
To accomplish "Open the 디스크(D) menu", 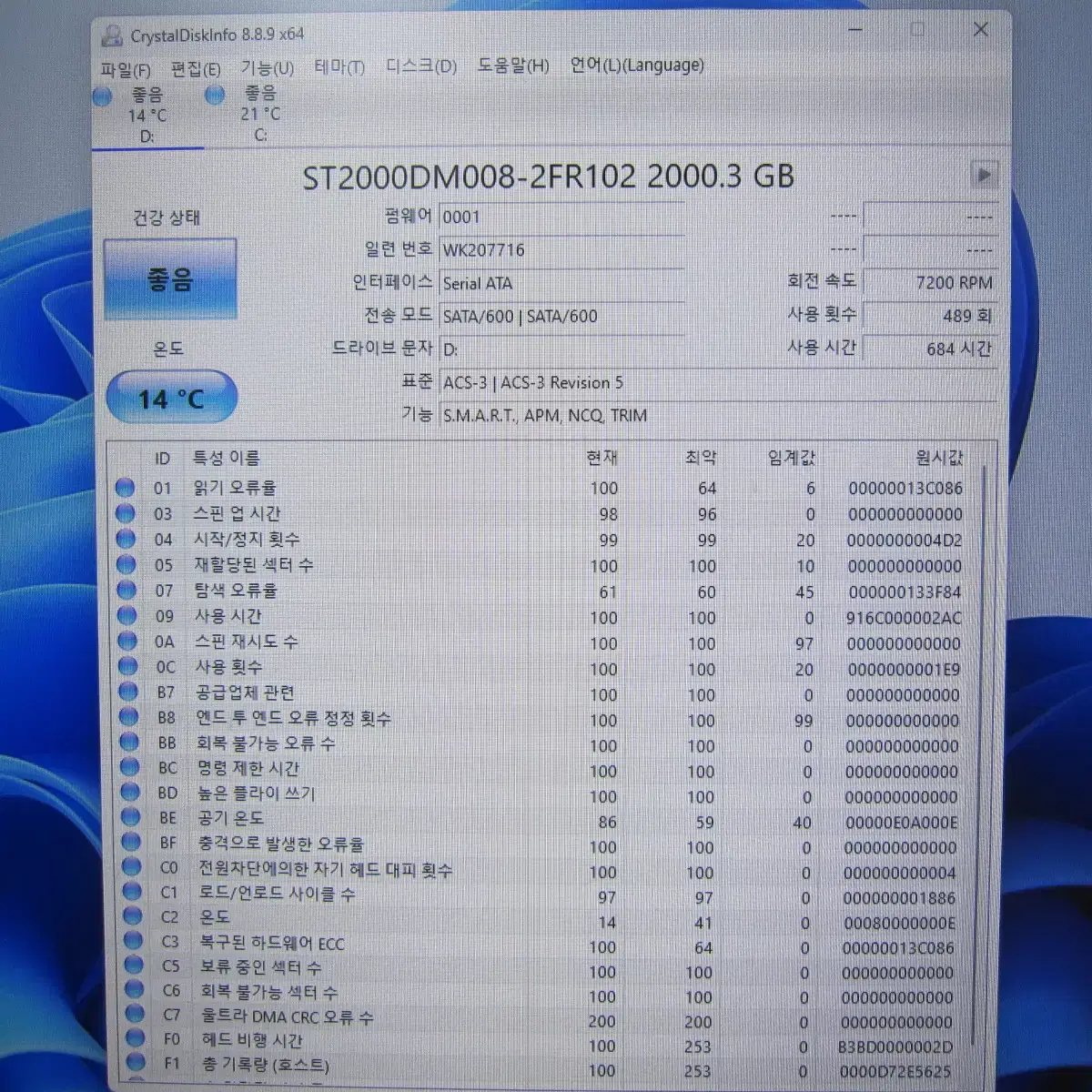I will [421, 66].
